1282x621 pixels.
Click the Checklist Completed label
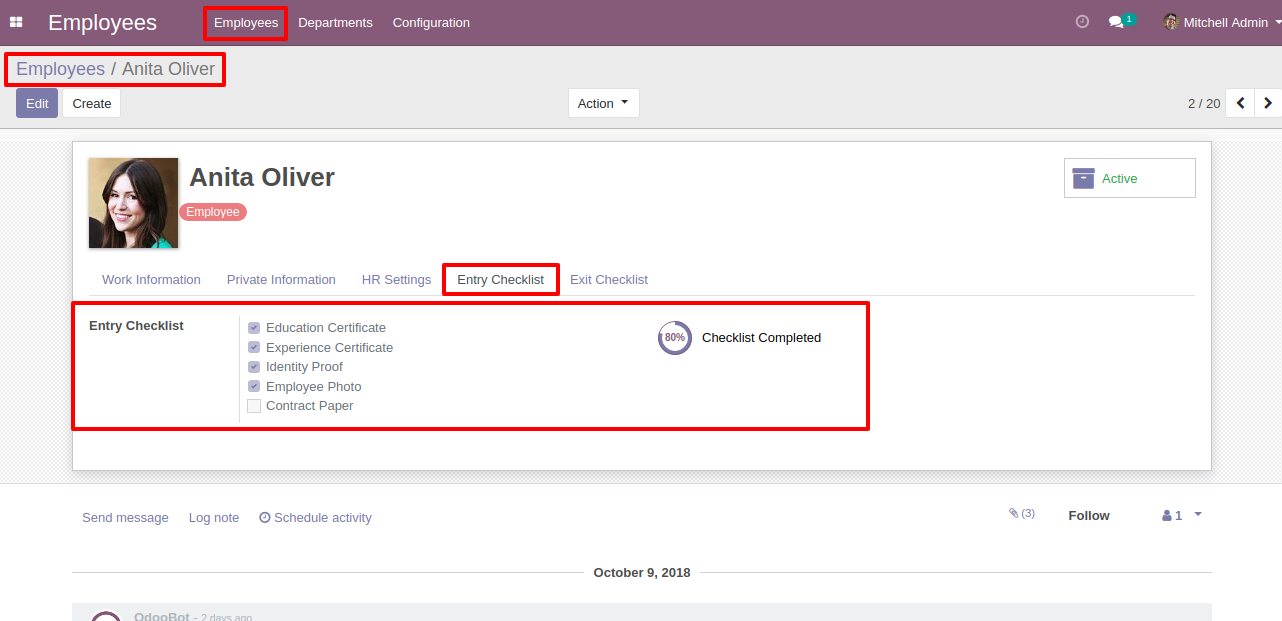coord(761,338)
